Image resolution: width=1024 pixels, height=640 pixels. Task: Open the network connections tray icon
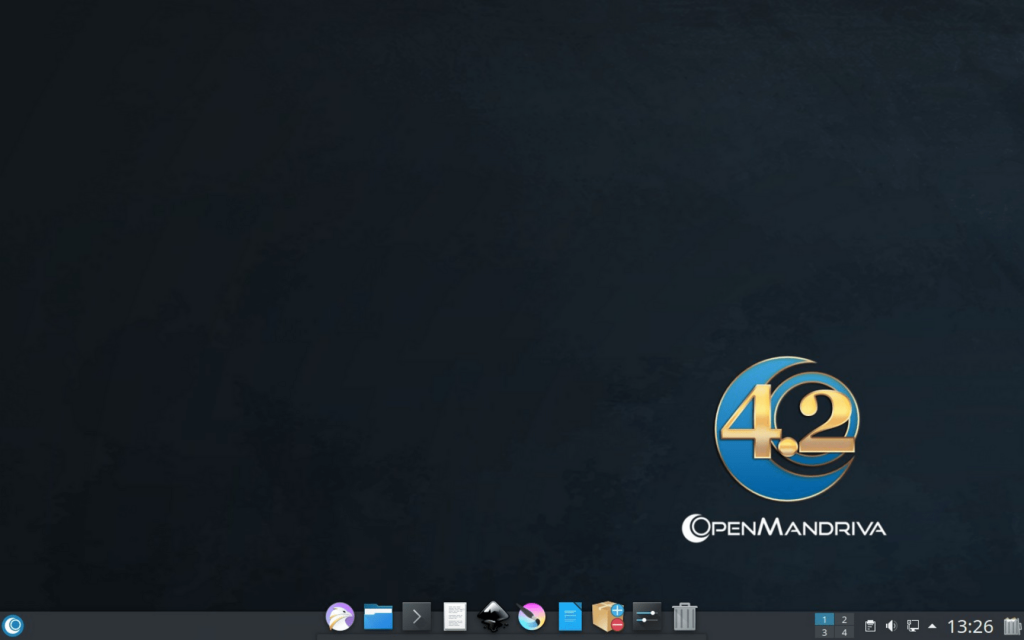click(912, 626)
